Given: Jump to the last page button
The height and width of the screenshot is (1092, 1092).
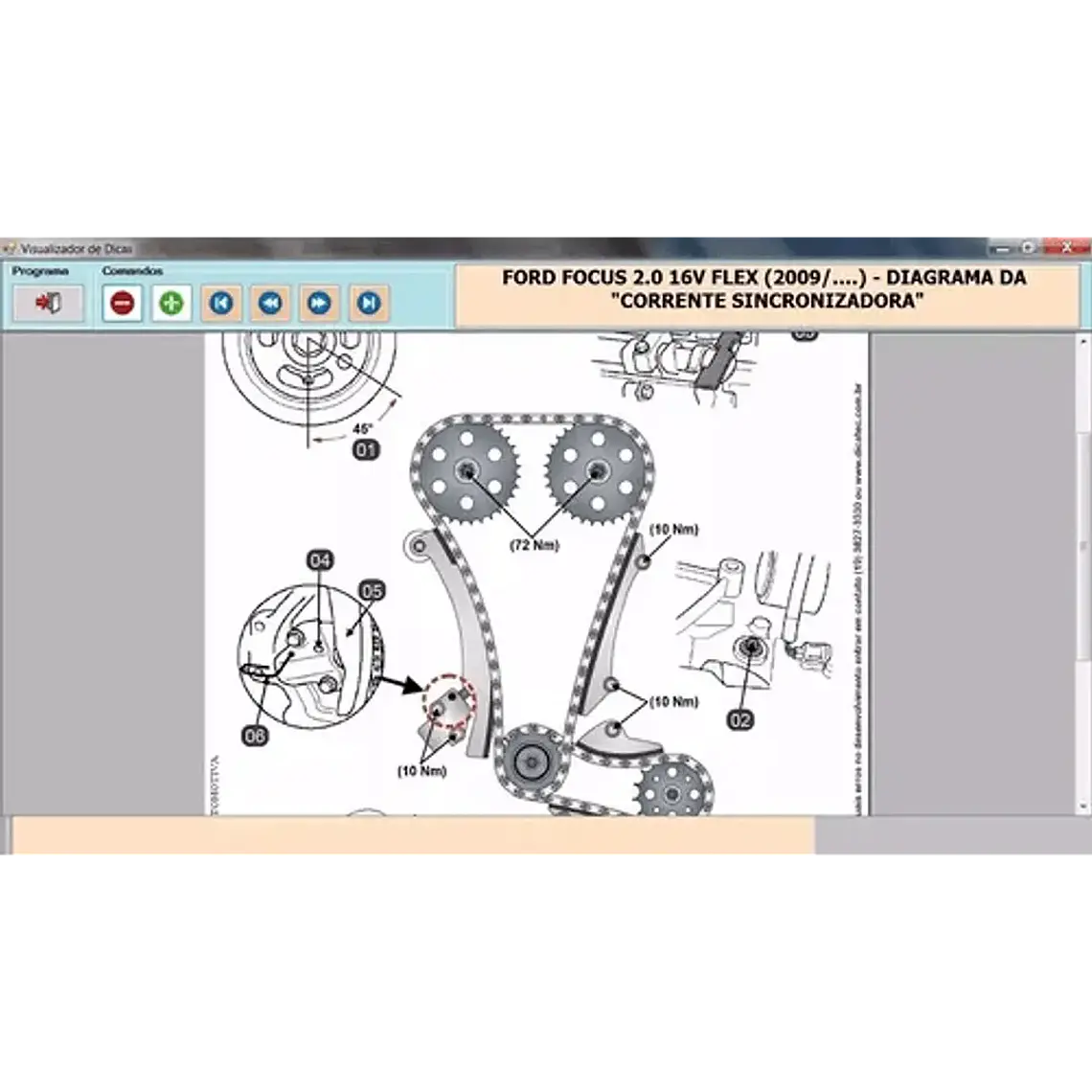Looking at the screenshot, I should tap(369, 303).
